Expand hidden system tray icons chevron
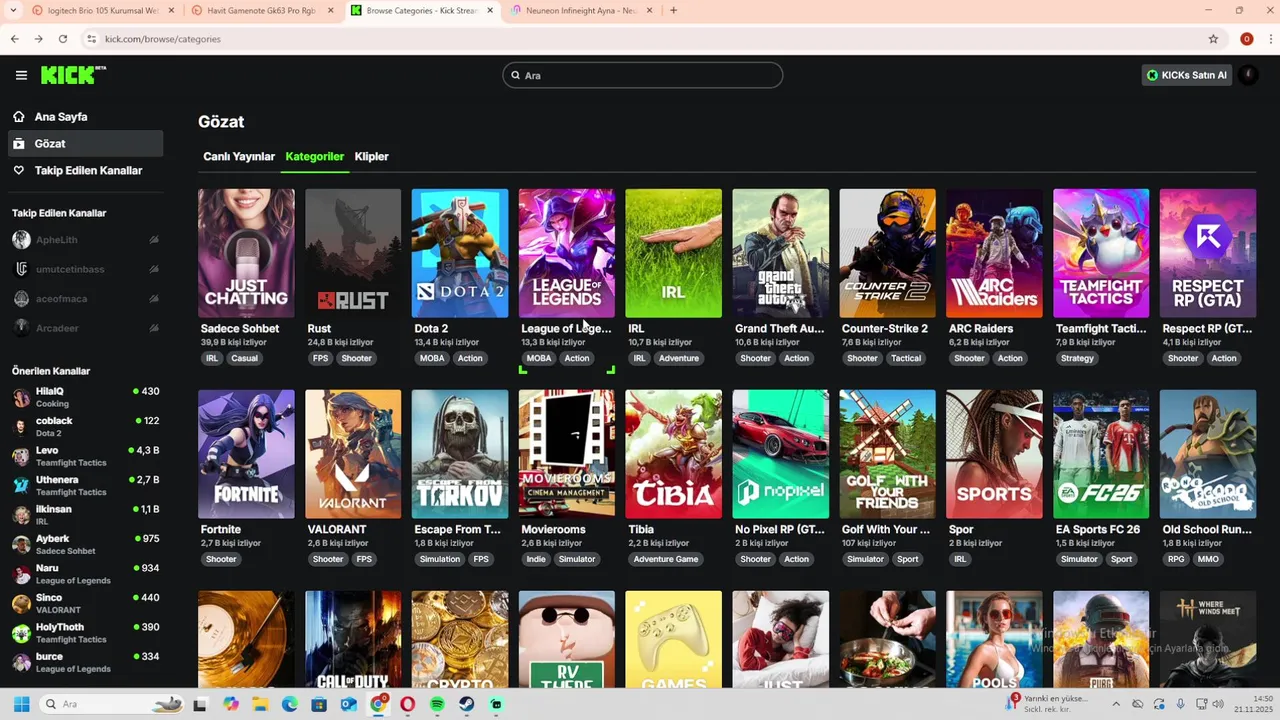The width and height of the screenshot is (1280, 720). pos(1116,704)
